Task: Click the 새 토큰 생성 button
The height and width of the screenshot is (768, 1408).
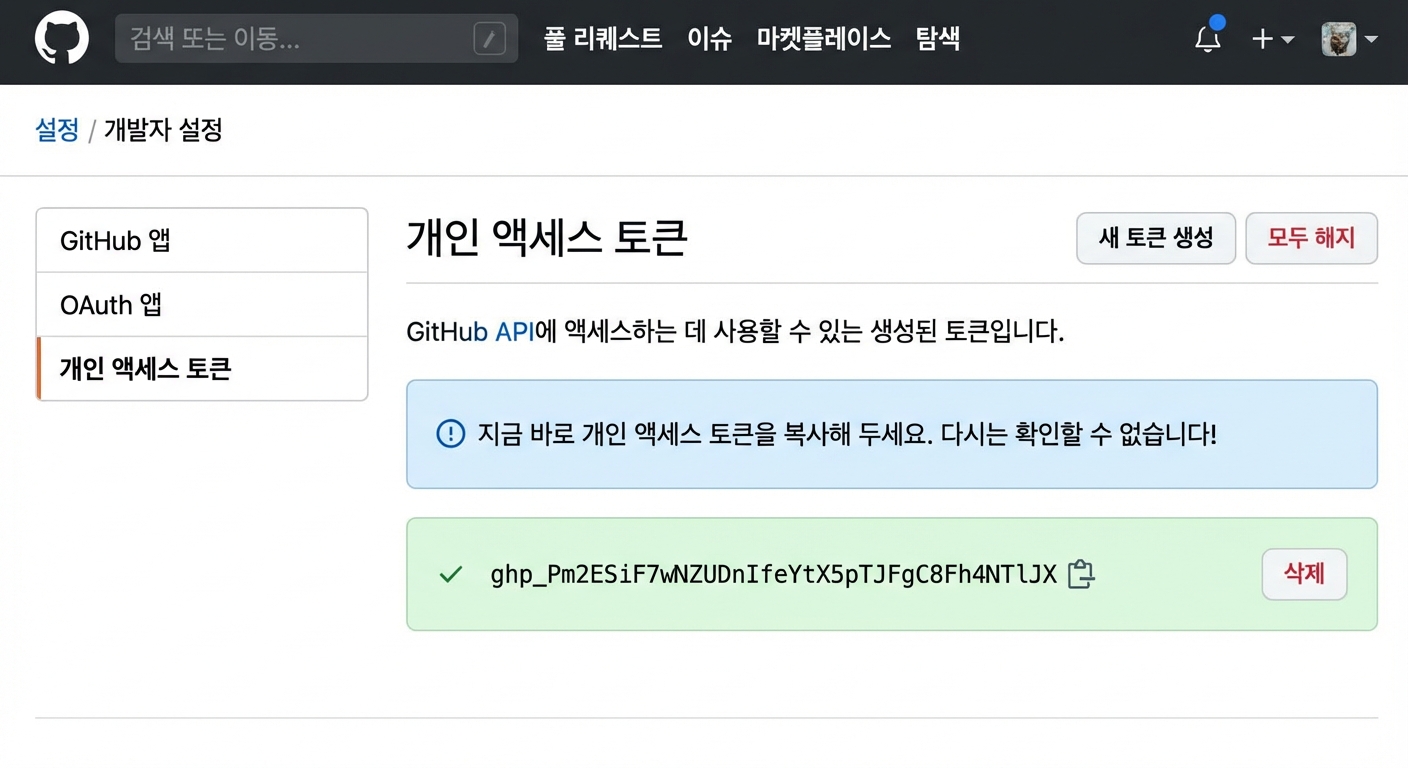Action: coord(1156,238)
